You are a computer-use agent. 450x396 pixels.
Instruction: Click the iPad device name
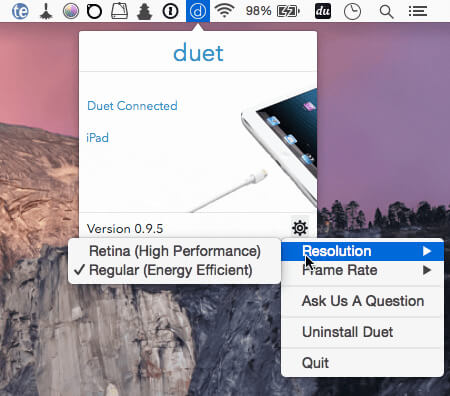click(97, 138)
